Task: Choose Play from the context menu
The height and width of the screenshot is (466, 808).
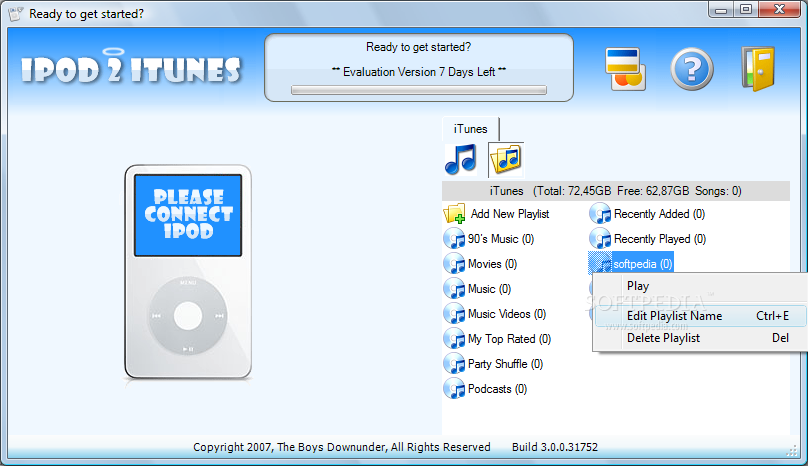Action: click(x=638, y=287)
